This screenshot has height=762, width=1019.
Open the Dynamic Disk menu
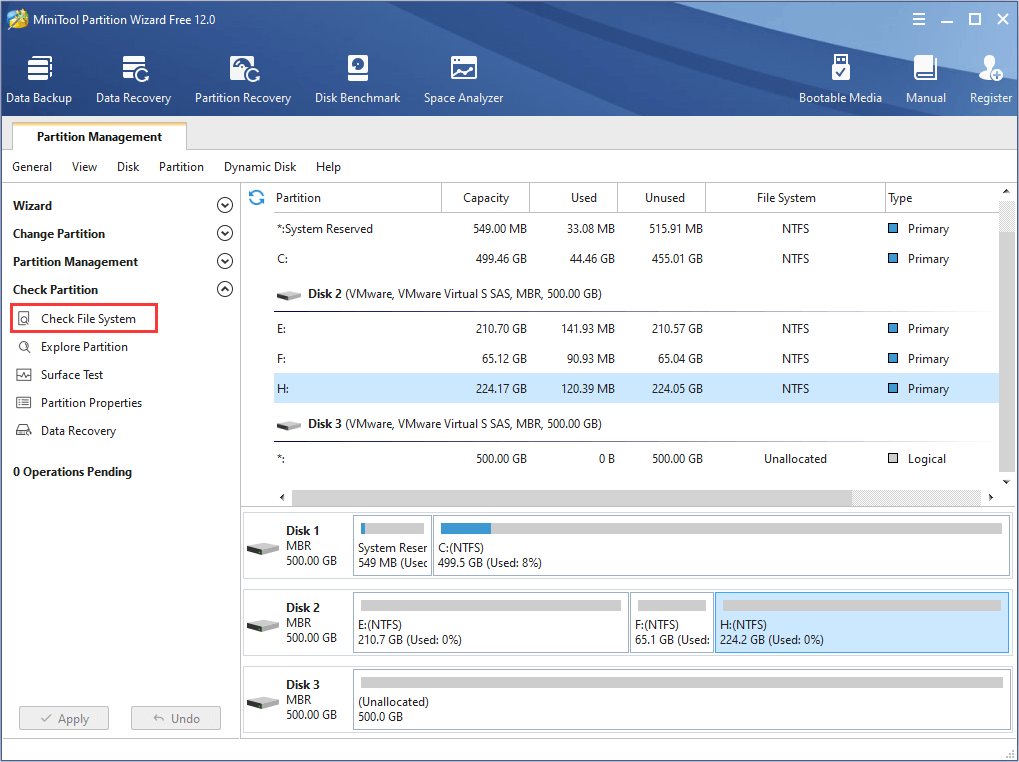tap(260, 167)
